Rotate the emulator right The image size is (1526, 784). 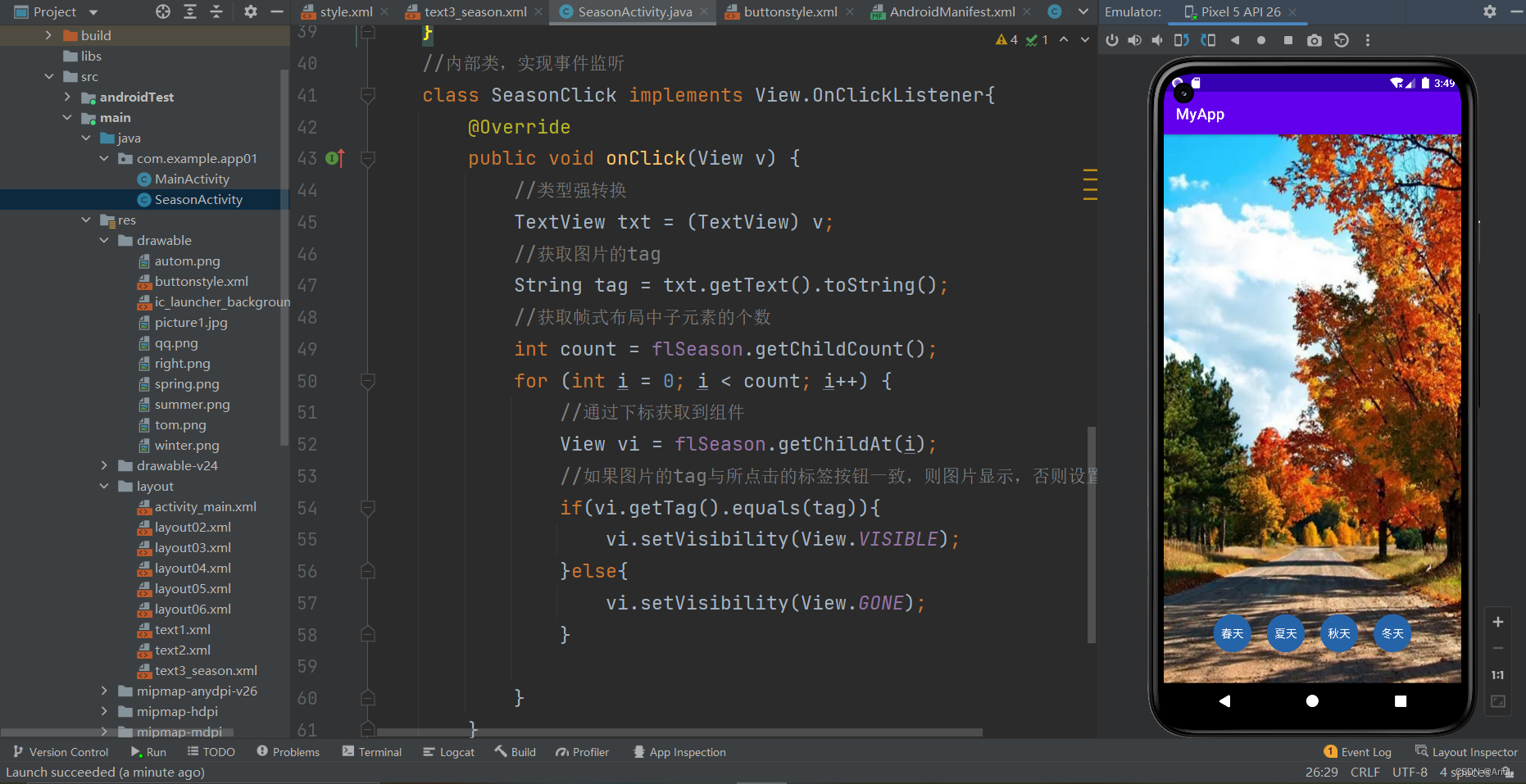click(1208, 40)
